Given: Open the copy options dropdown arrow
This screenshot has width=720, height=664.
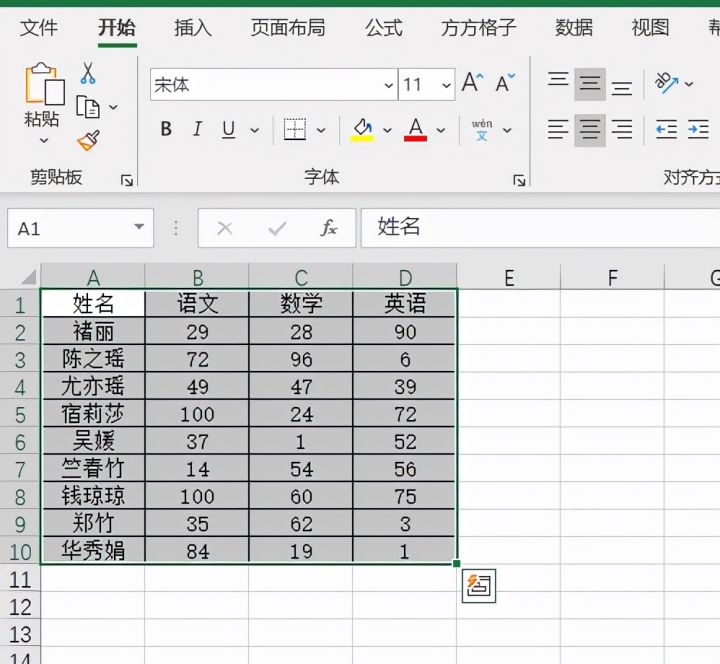Looking at the screenshot, I should 113,107.
